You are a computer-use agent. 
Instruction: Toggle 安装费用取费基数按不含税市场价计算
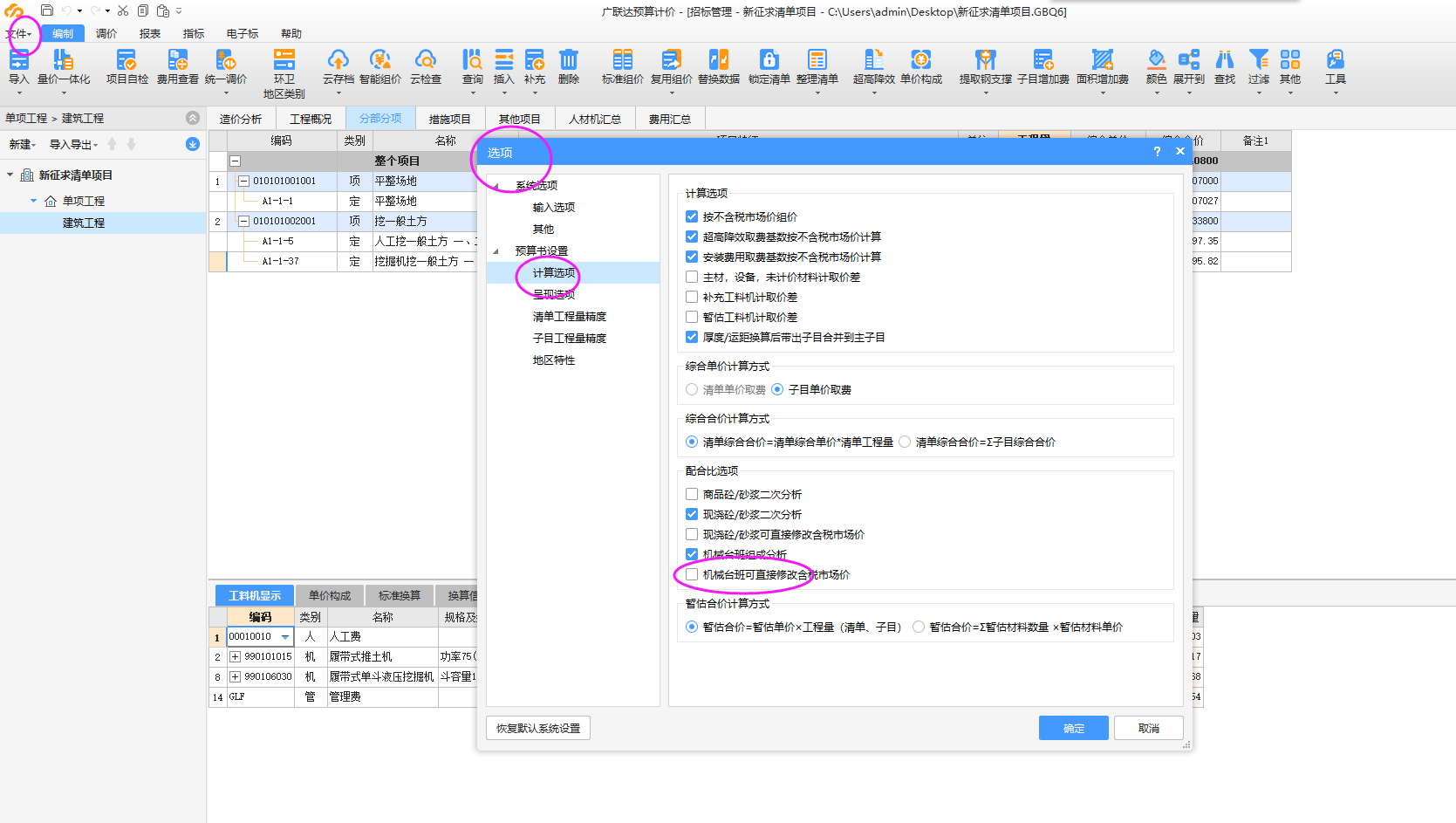(x=692, y=257)
